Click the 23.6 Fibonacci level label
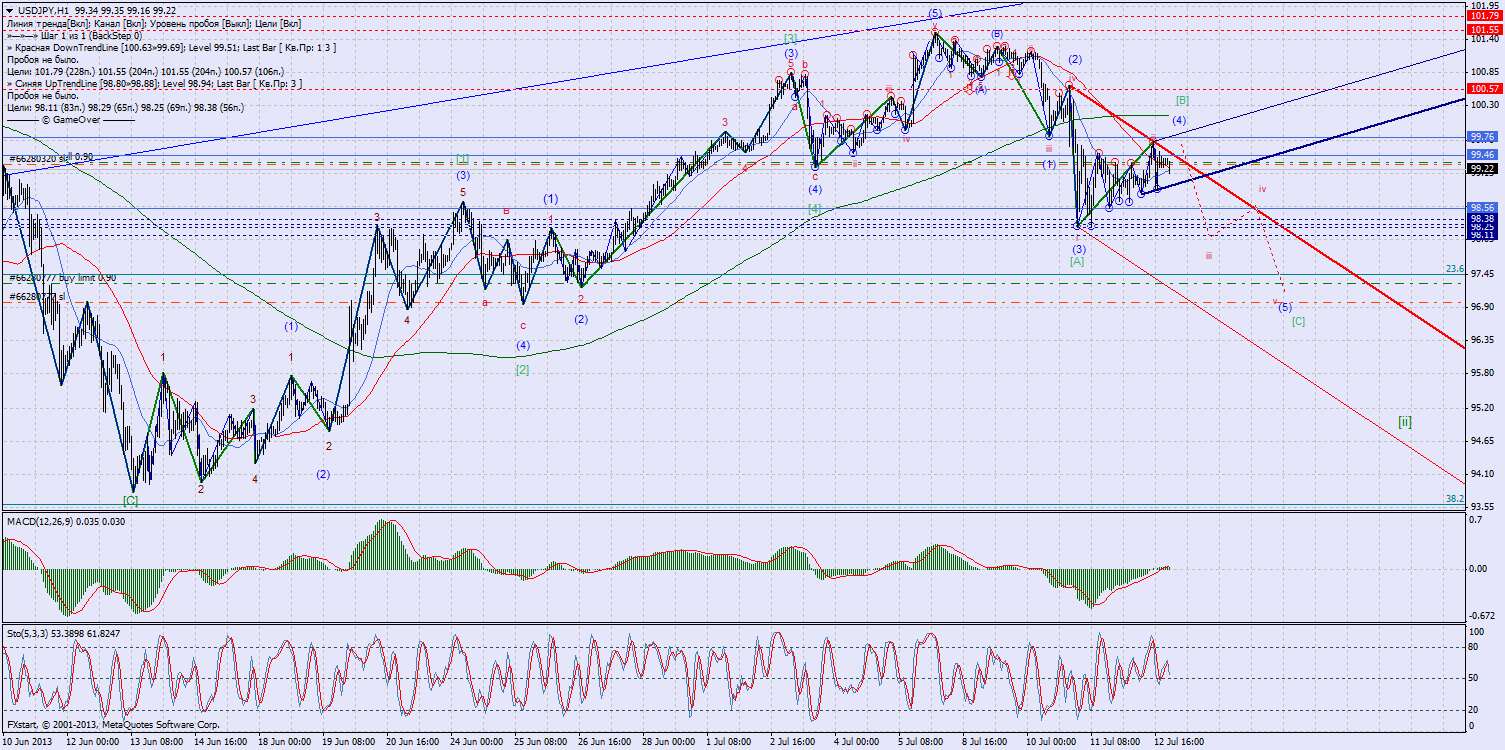Screen dimensions: 1505x750 pos(1455,269)
